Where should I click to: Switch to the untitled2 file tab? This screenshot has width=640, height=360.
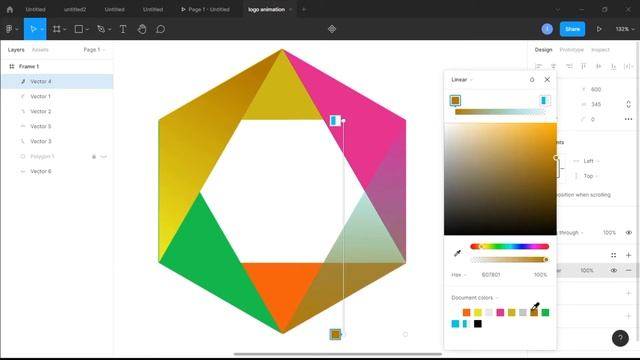click(75, 9)
